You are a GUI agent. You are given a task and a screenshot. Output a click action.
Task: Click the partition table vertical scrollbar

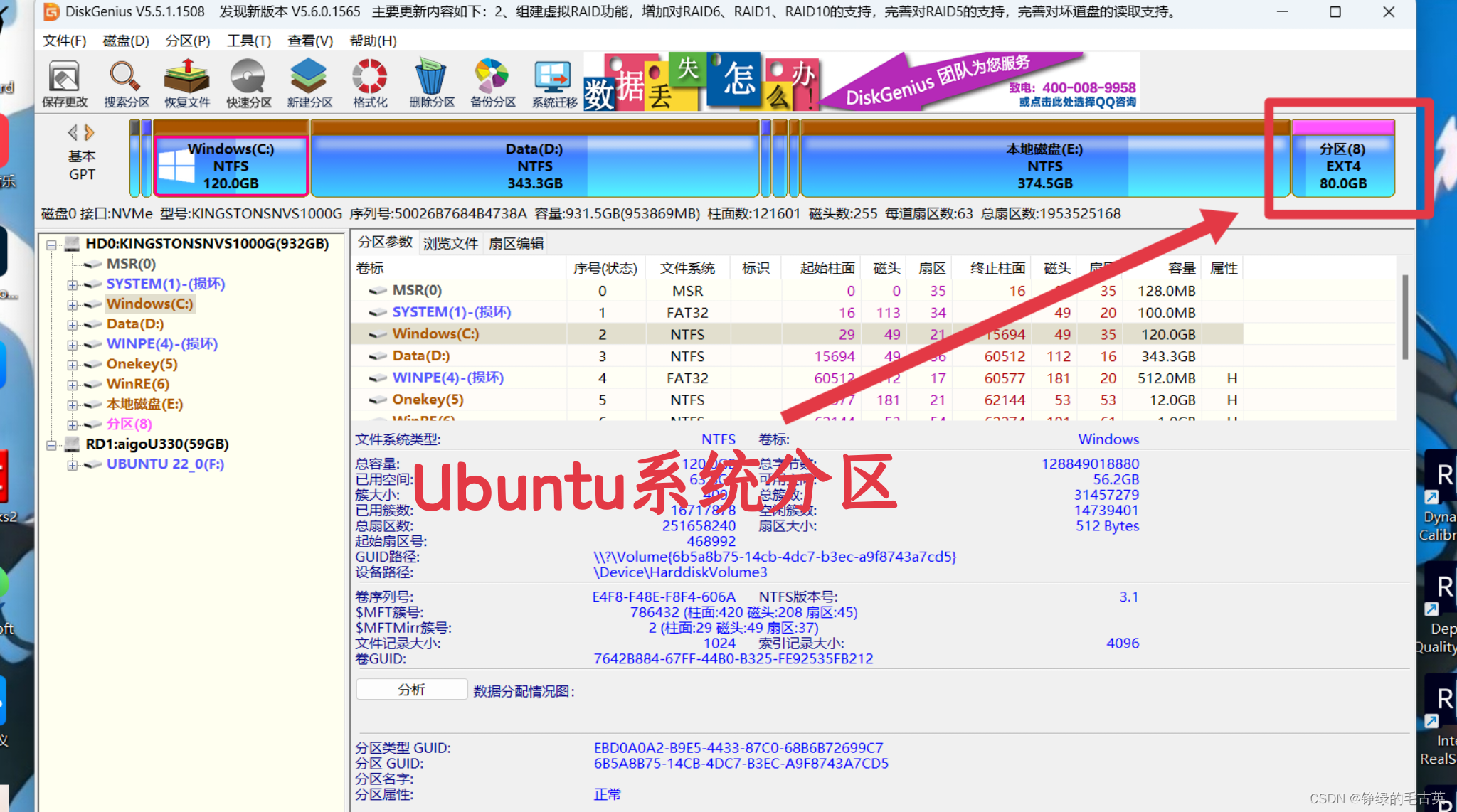[x=1405, y=317]
